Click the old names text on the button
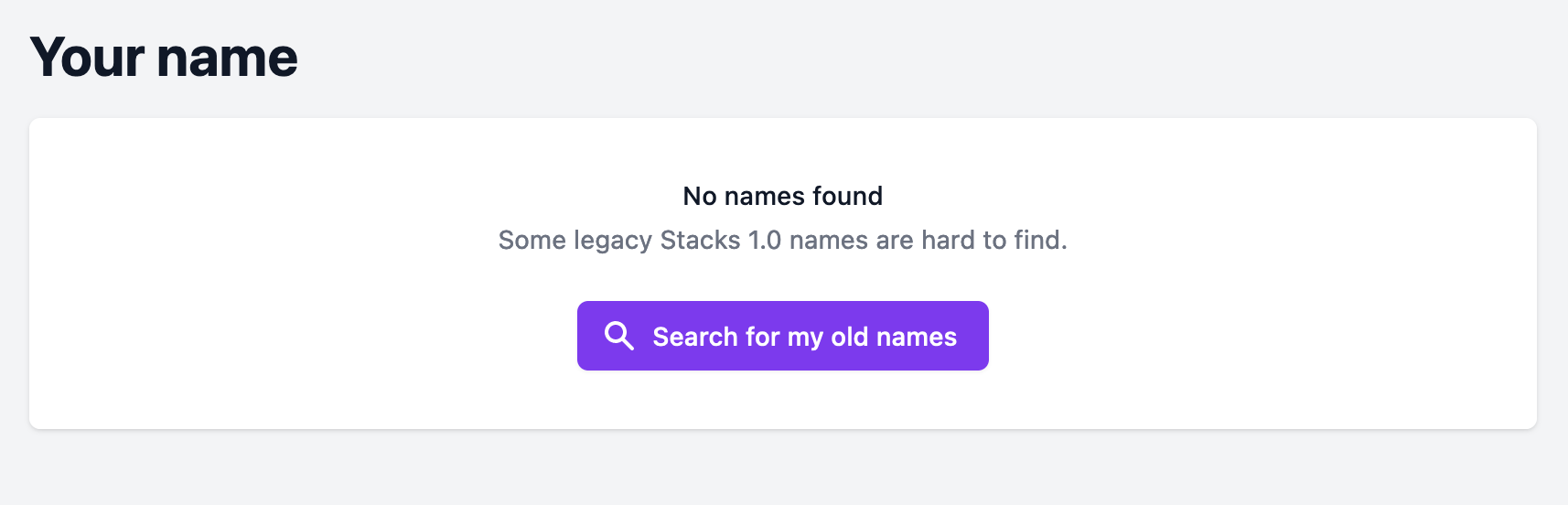The image size is (1568, 505). (x=894, y=337)
